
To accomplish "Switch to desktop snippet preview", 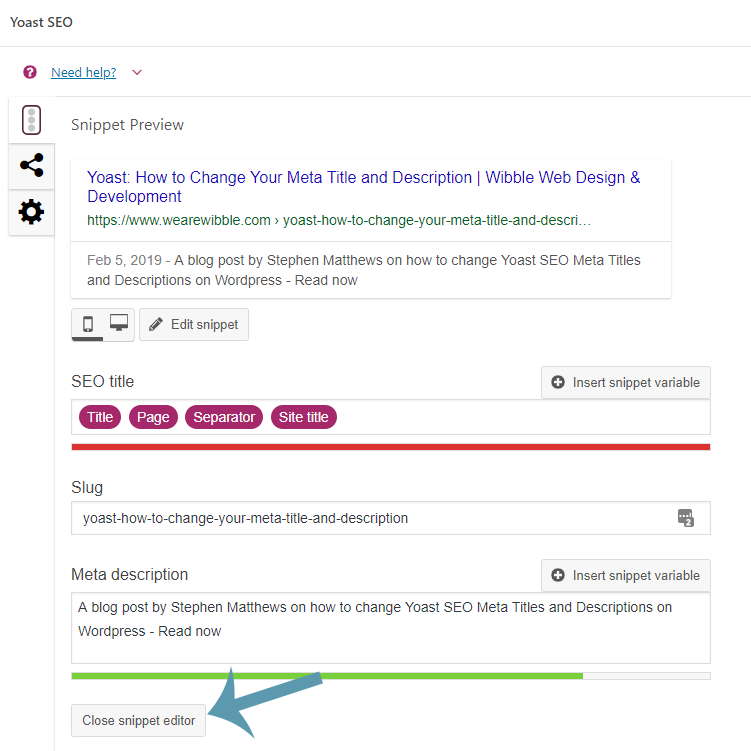I will pyautogui.click(x=119, y=324).
